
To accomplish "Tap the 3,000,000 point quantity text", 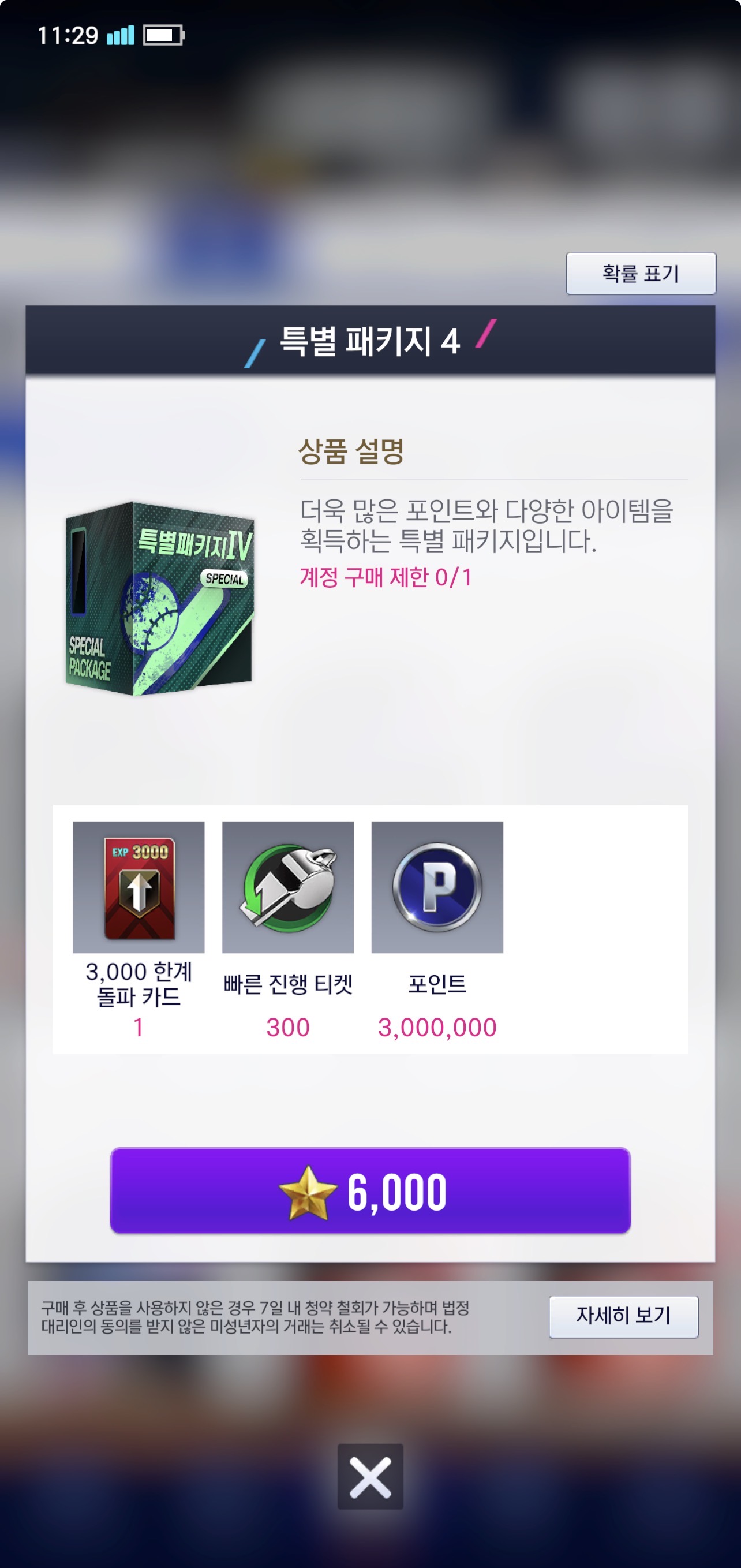I will point(437,1028).
